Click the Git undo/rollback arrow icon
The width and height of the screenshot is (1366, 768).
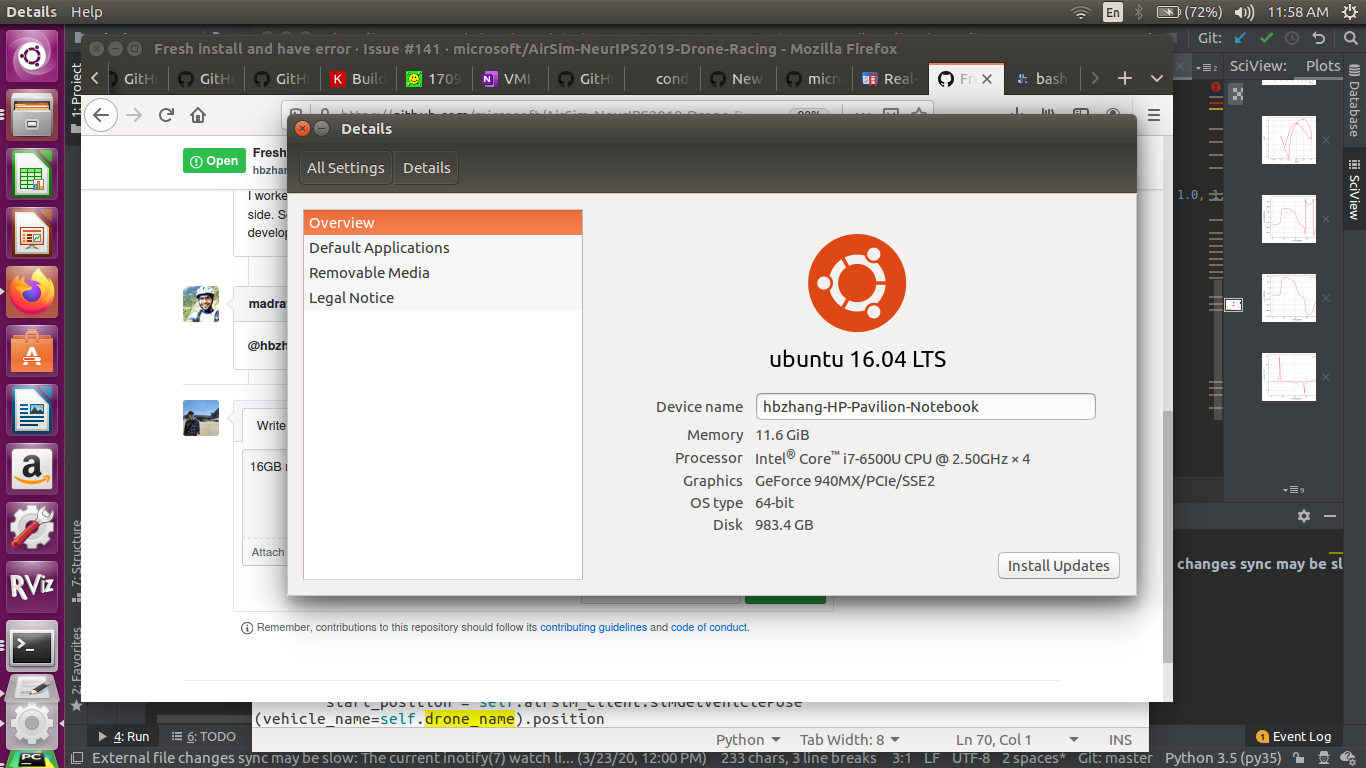[1319, 37]
